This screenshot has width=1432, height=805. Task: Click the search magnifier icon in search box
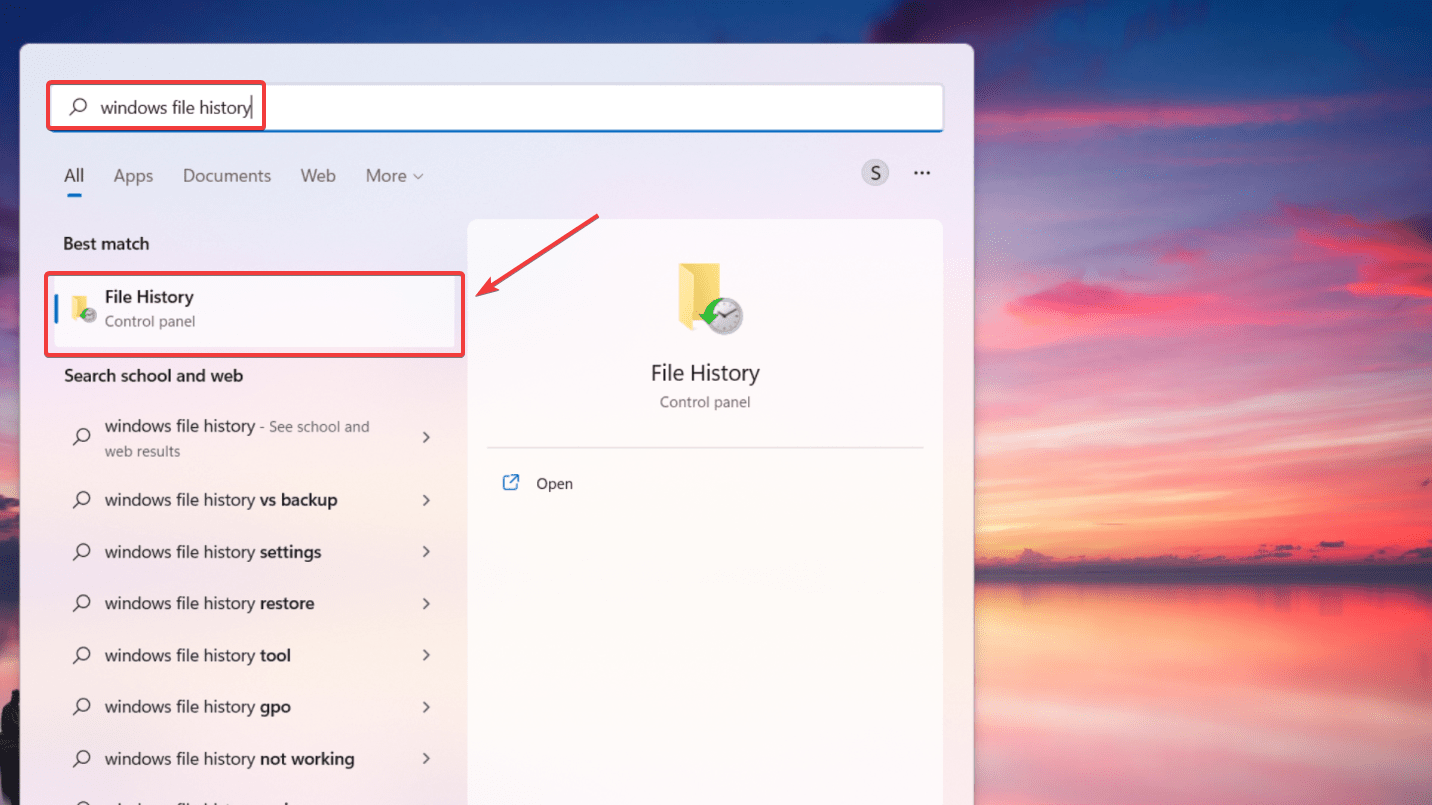(x=78, y=107)
